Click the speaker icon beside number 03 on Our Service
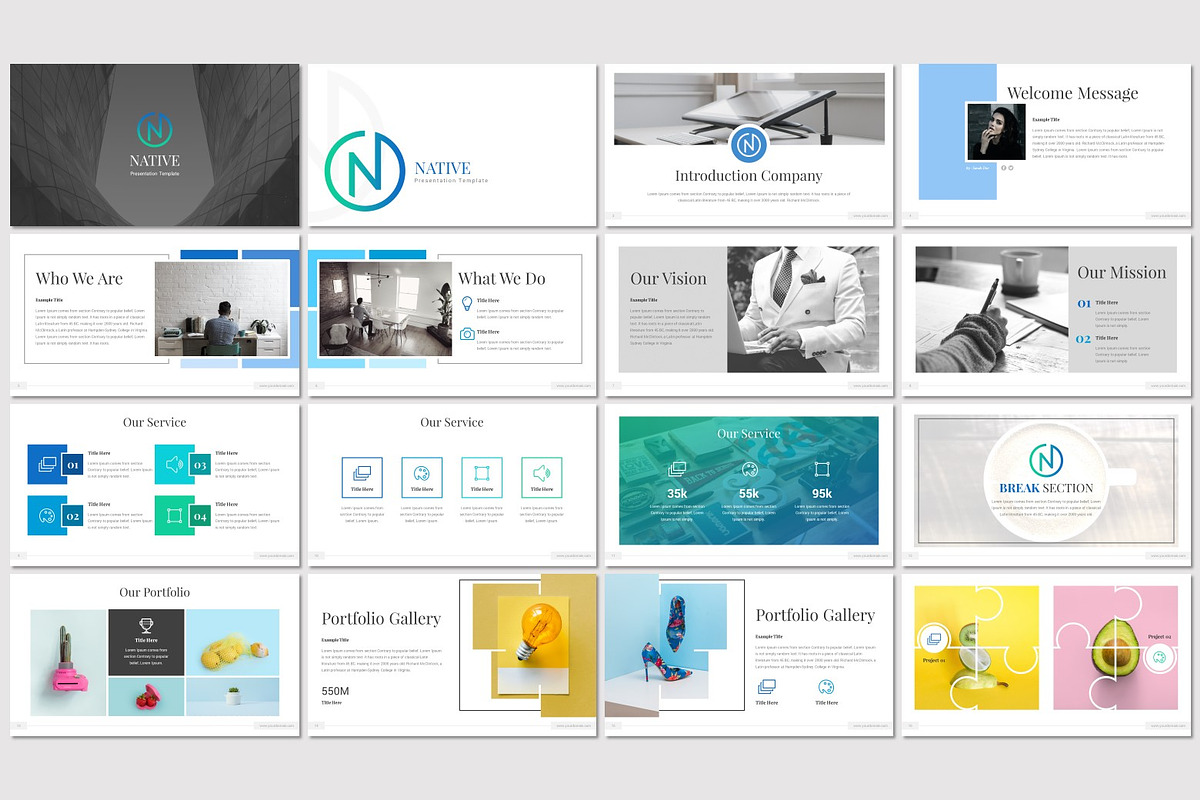The image size is (1200, 800). coord(173,464)
